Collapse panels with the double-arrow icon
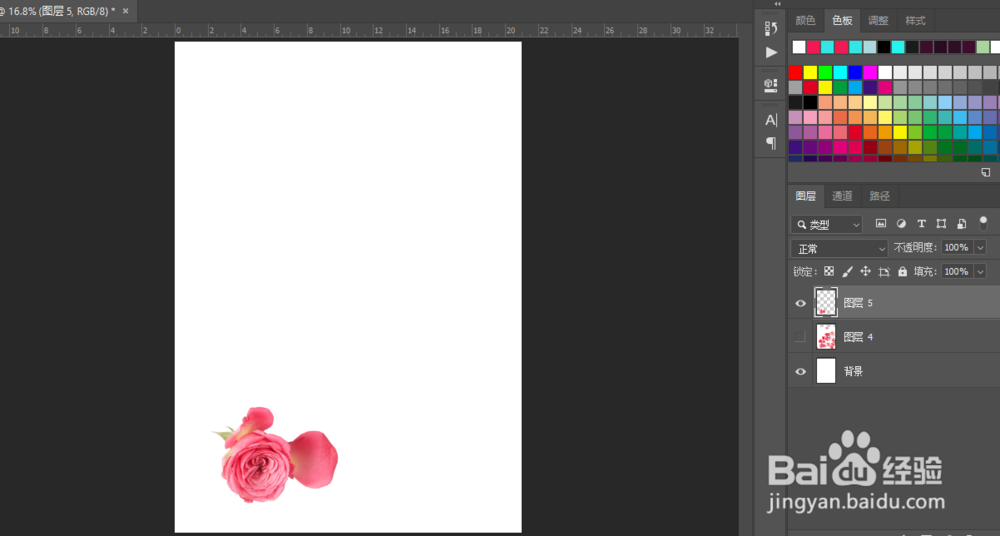1000x536 pixels. click(777, 4)
